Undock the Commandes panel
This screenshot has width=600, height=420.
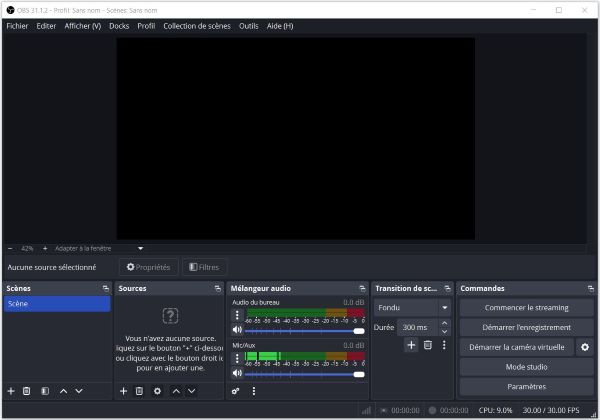(591, 288)
